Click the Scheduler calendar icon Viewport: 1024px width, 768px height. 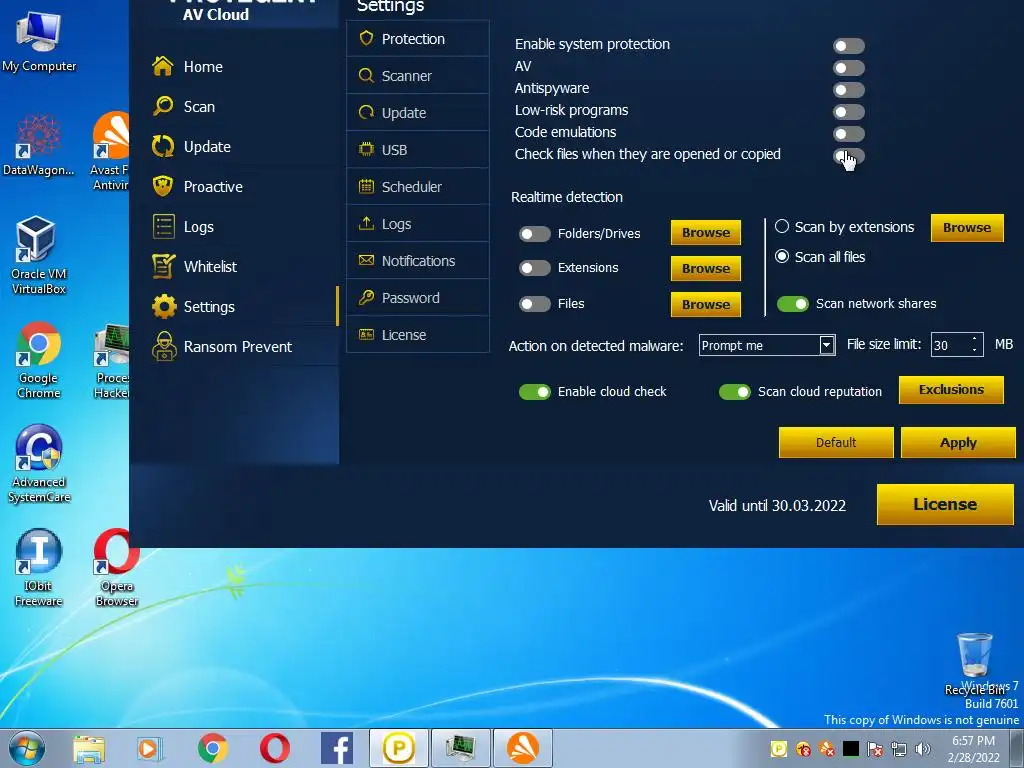point(366,186)
